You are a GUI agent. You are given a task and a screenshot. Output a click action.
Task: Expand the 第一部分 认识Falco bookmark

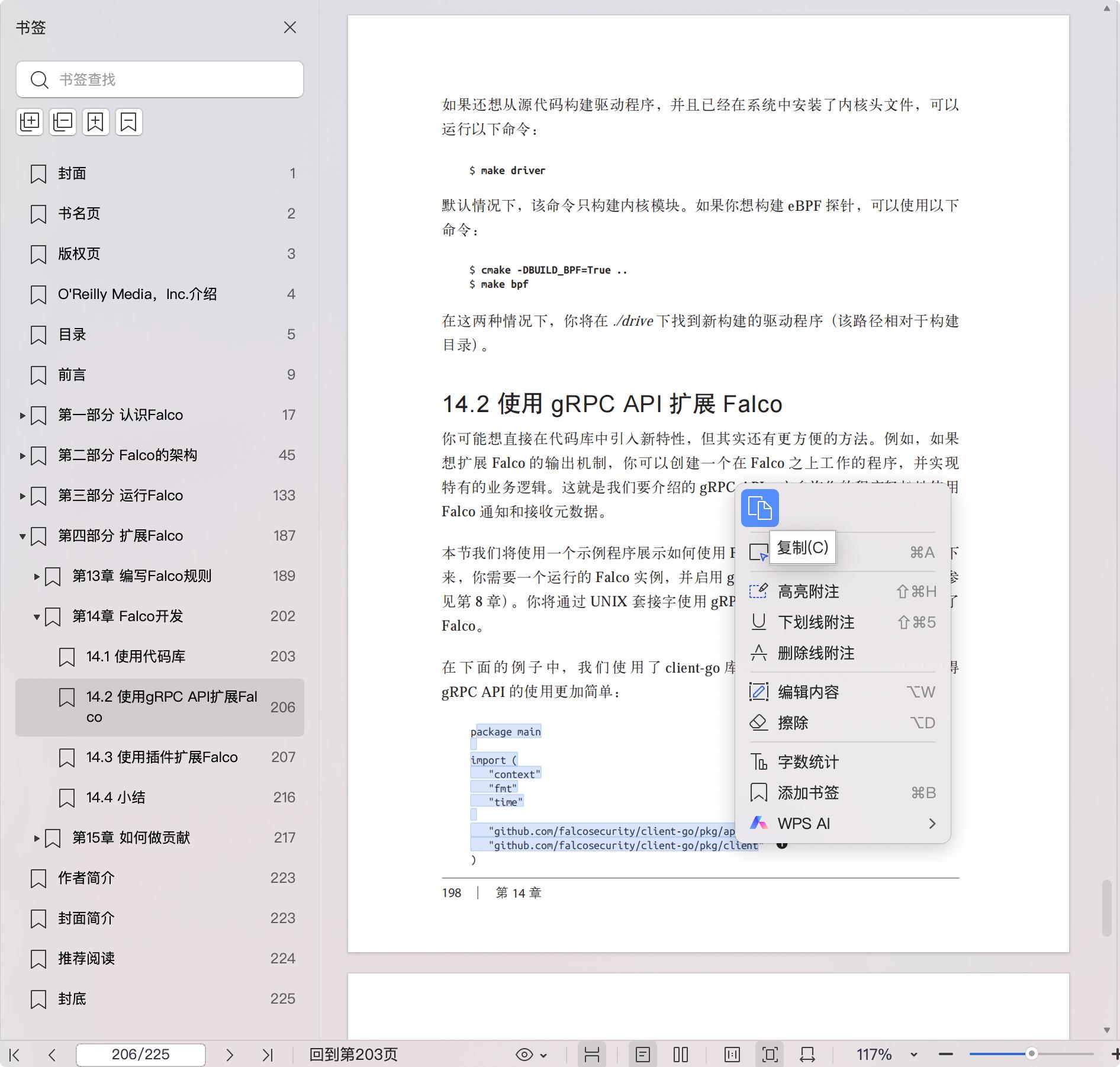pos(22,416)
